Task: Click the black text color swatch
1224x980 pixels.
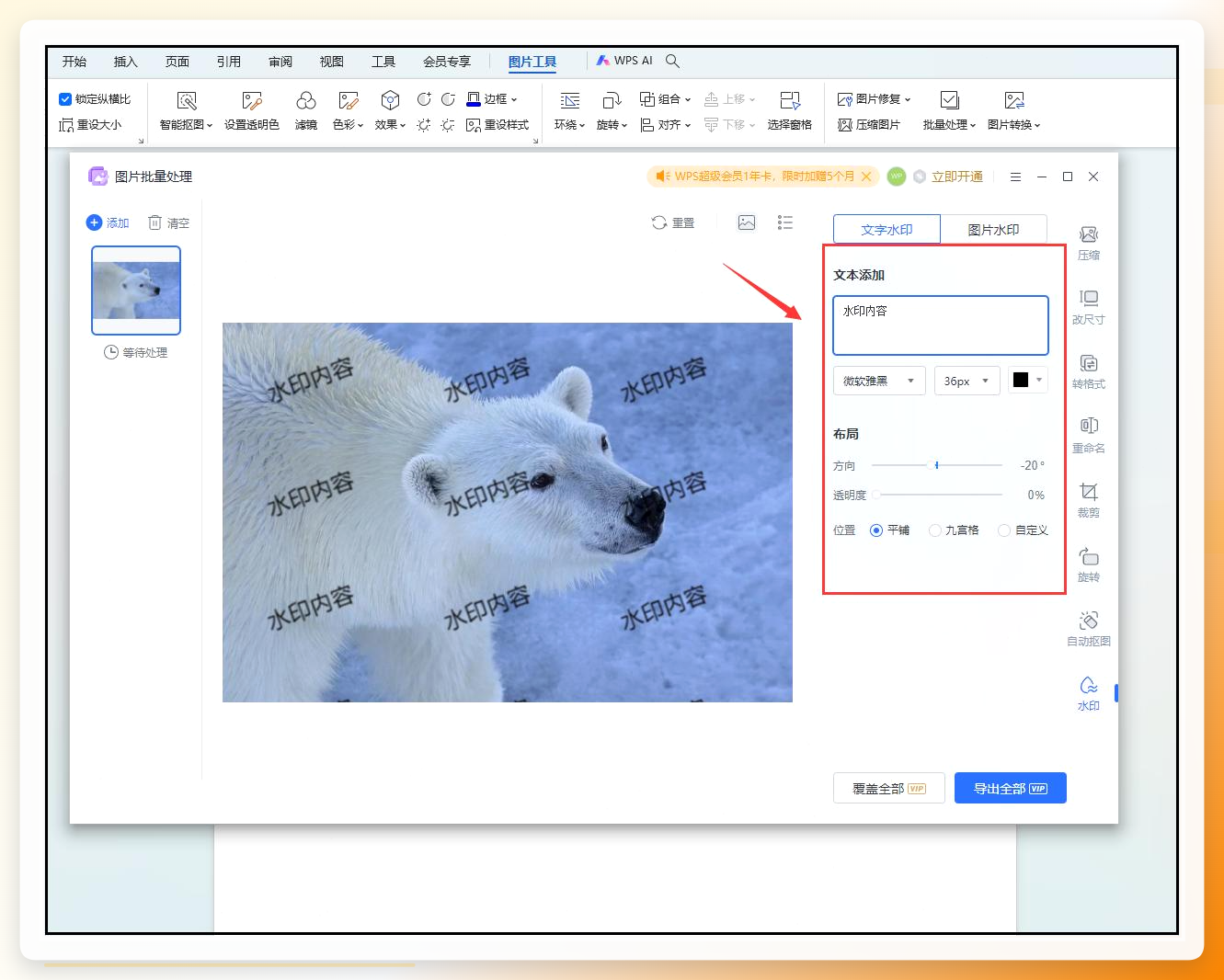Action: [1021, 380]
